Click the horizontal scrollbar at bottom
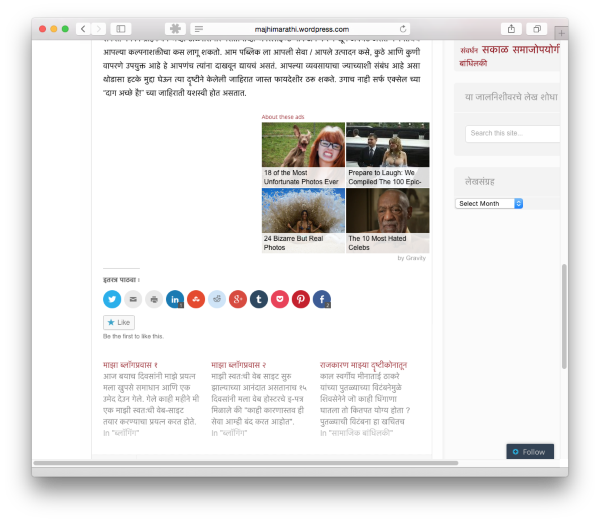 [x=246, y=463]
